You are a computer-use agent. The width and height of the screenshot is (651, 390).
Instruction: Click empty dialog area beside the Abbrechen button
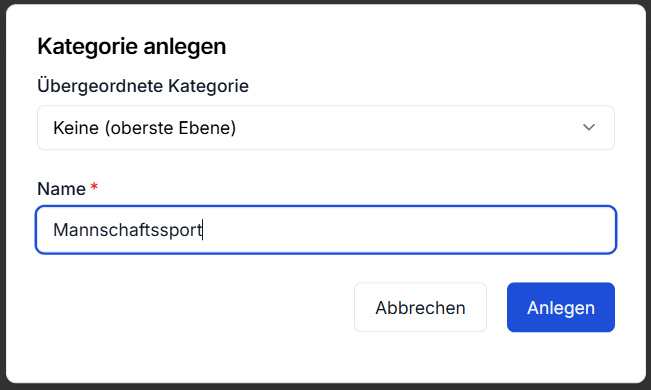(x=195, y=307)
